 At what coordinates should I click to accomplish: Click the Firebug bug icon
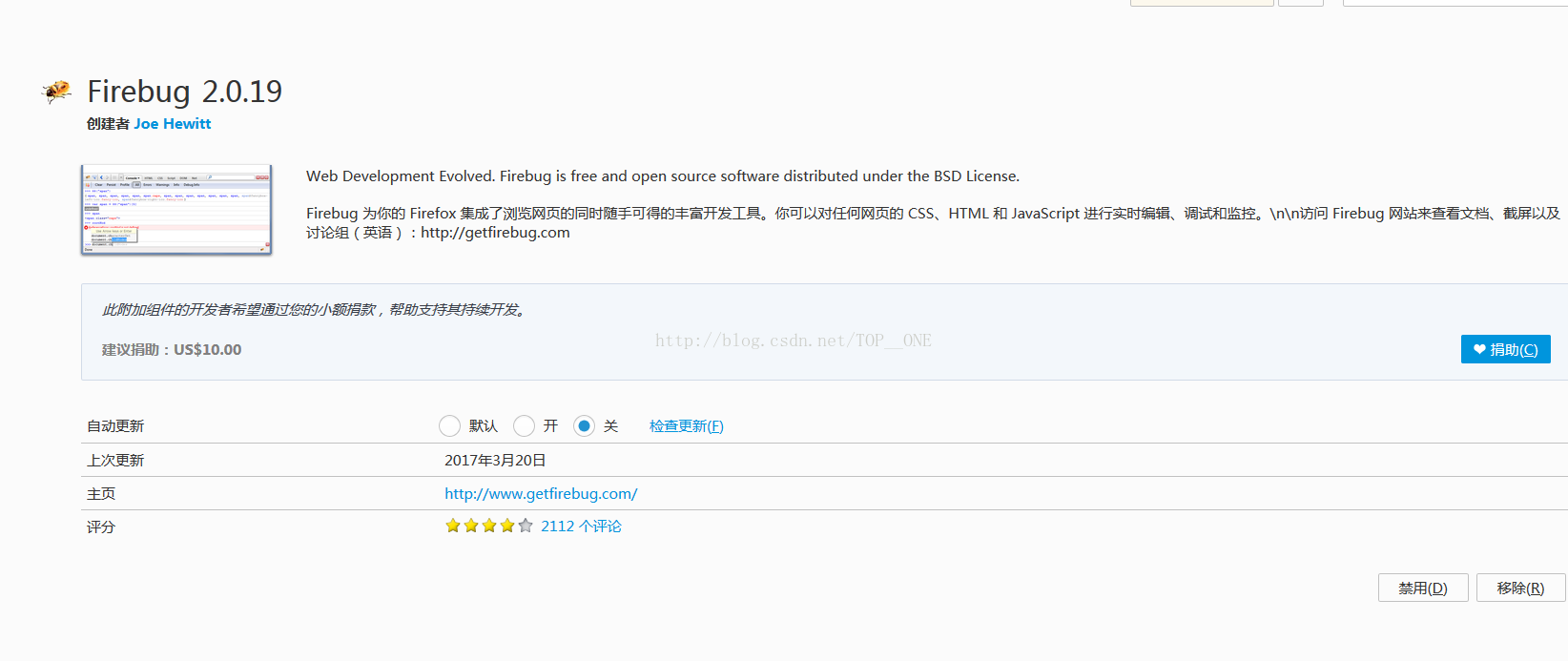coord(57,92)
